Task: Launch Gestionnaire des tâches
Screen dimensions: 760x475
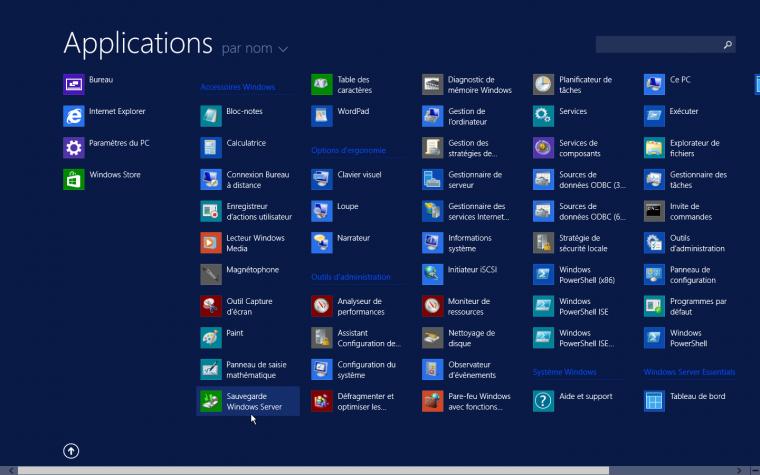Action: [654, 179]
